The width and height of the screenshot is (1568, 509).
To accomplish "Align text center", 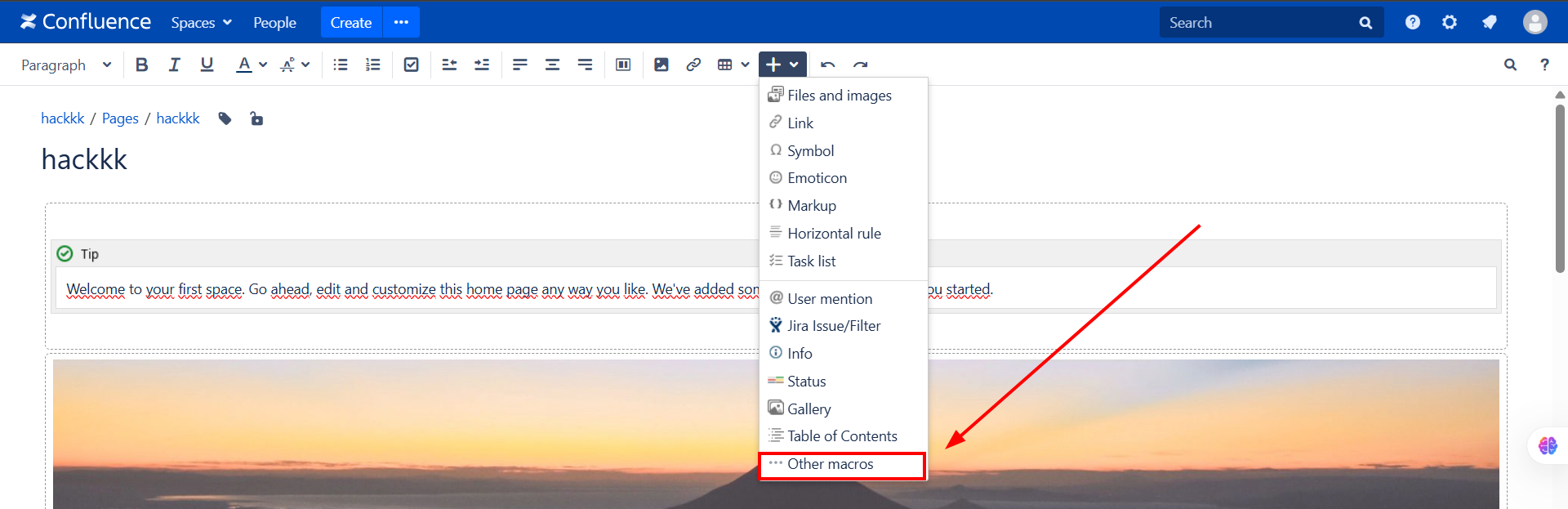I will (552, 65).
